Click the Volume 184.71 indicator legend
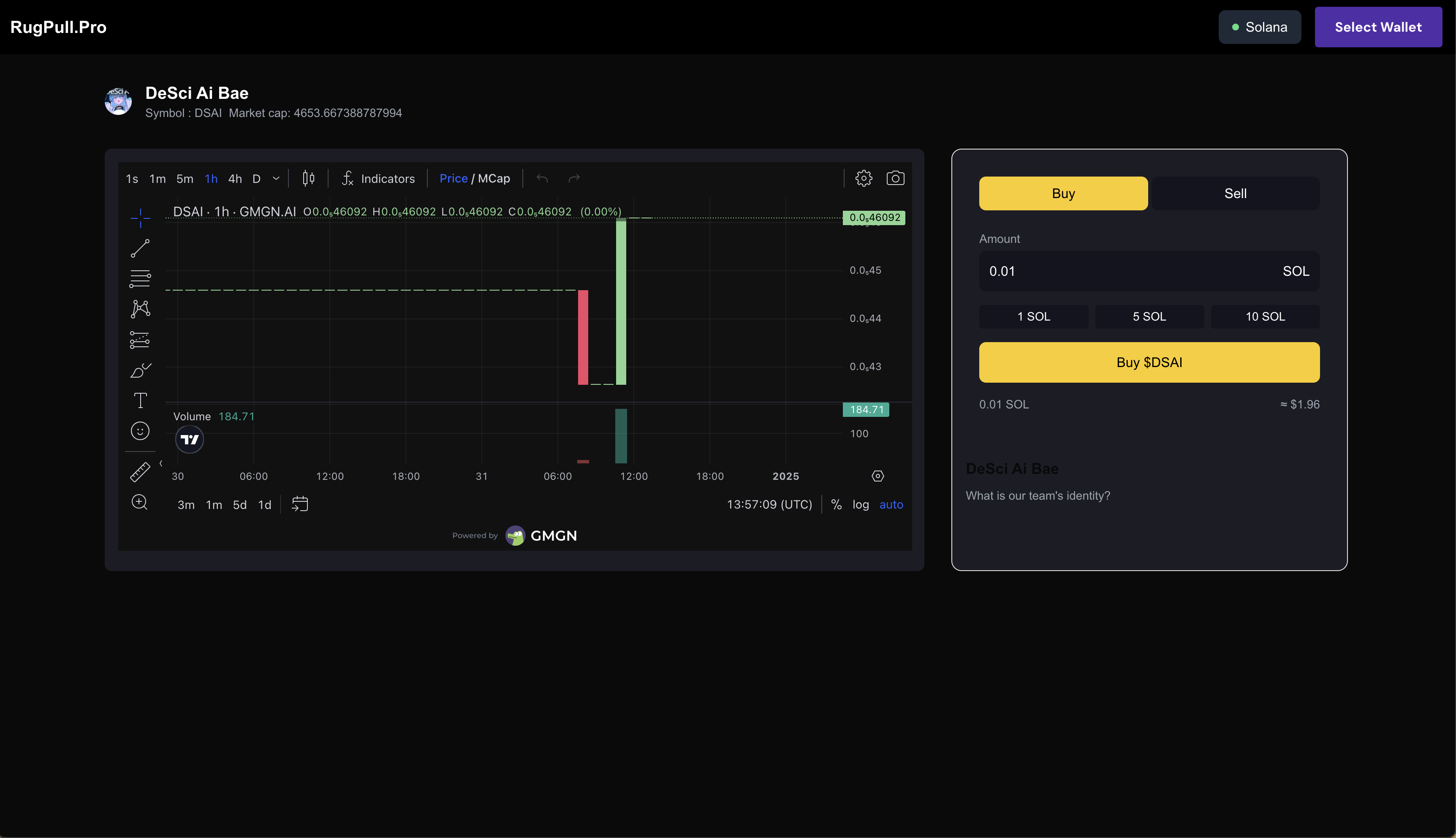 click(214, 416)
